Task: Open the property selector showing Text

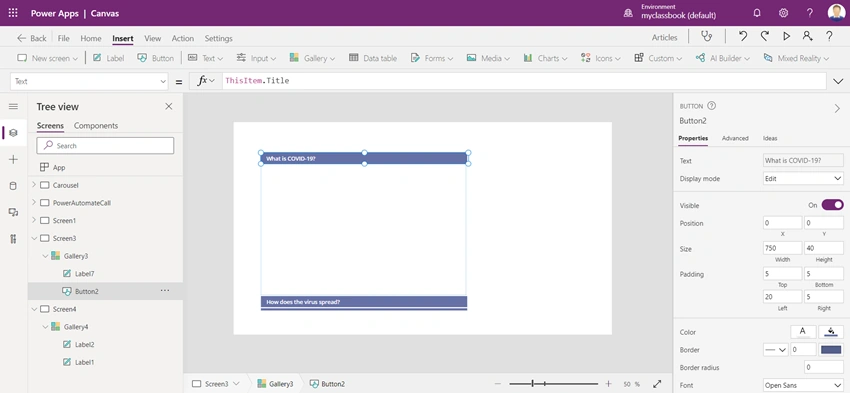Action: (89, 81)
